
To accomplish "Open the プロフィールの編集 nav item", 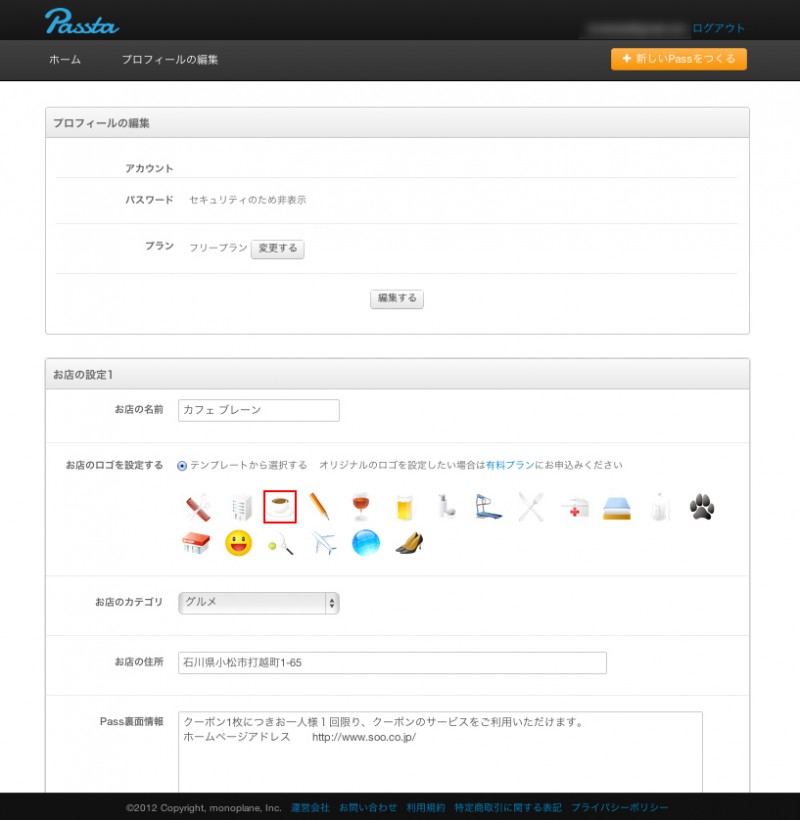I will click(170, 60).
